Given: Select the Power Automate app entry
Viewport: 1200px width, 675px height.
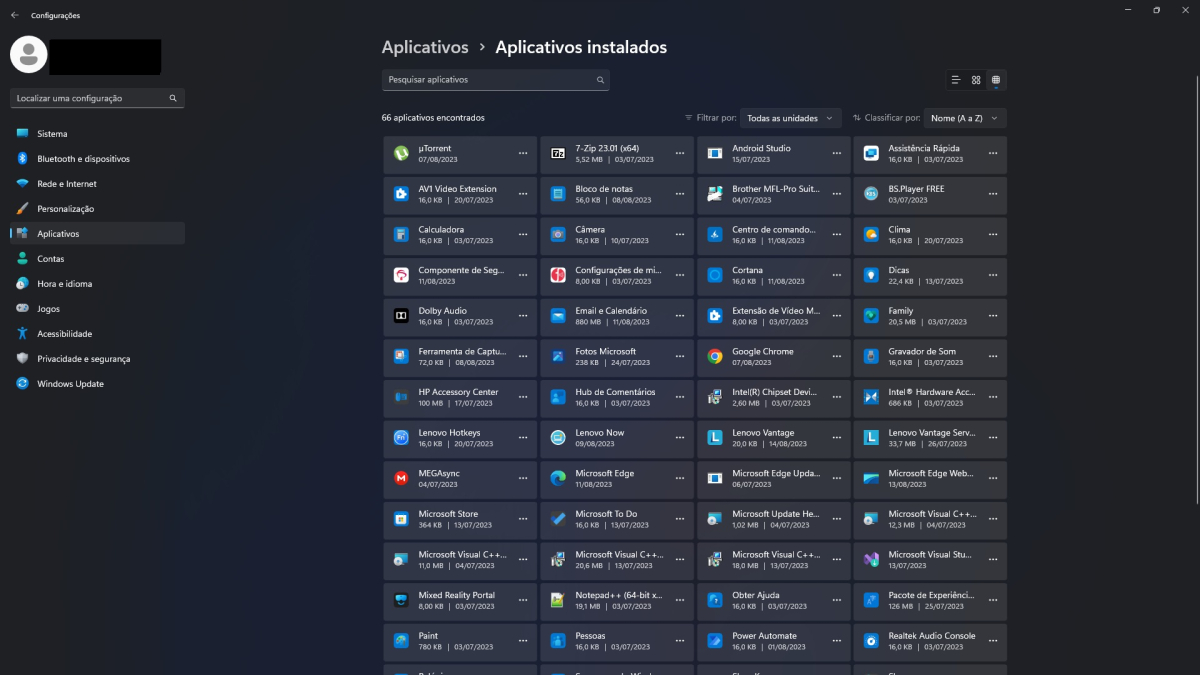Looking at the screenshot, I should point(774,641).
